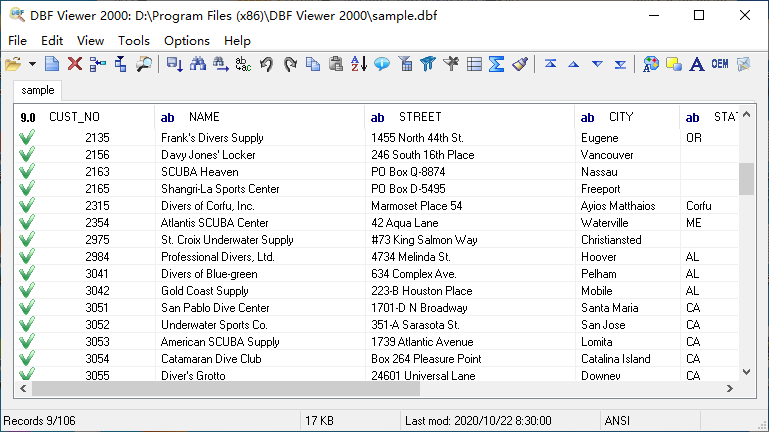Click the New document icon
The image size is (769, 432).
pyautogui.click(x=52, y=64)
